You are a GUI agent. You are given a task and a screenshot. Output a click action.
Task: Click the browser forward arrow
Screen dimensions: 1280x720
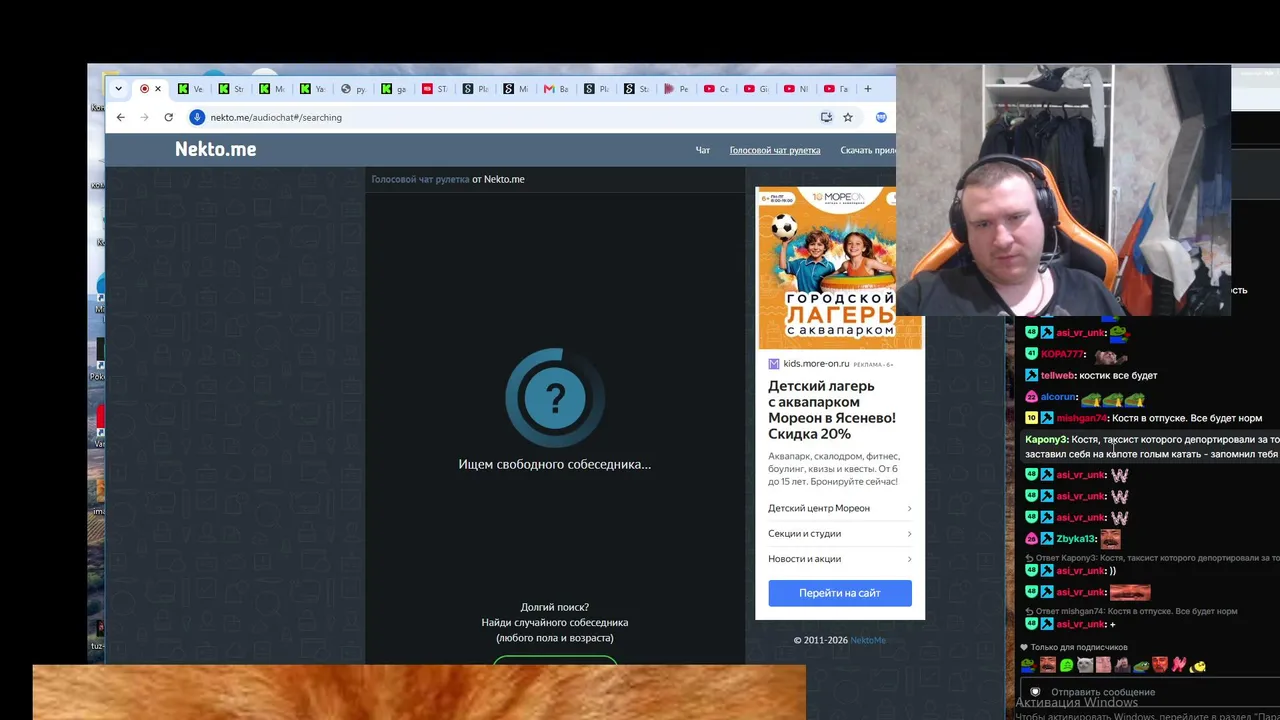click(144, 117)
